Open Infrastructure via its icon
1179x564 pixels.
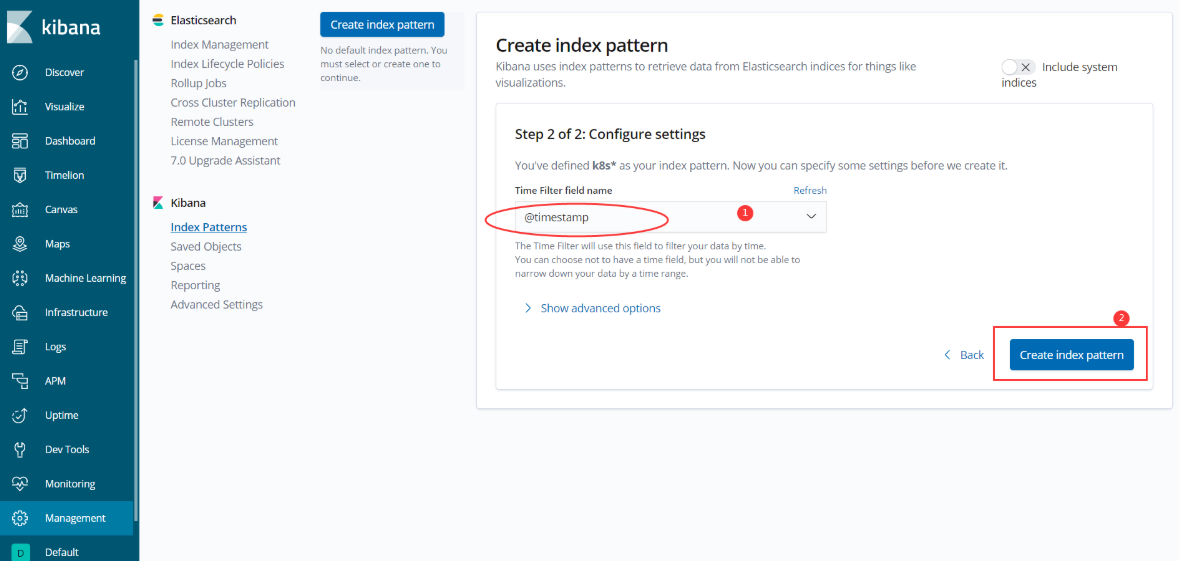tap(20, 312)
